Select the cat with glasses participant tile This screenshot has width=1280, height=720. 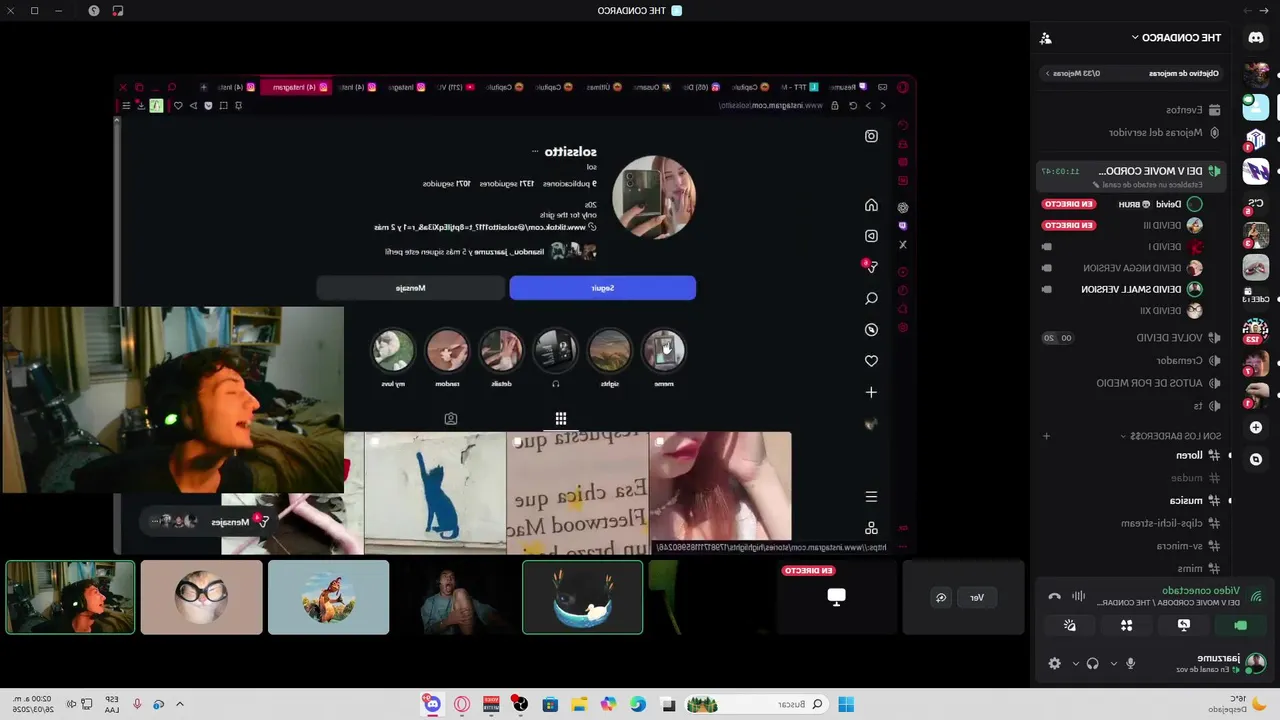[x=202, y=597]
